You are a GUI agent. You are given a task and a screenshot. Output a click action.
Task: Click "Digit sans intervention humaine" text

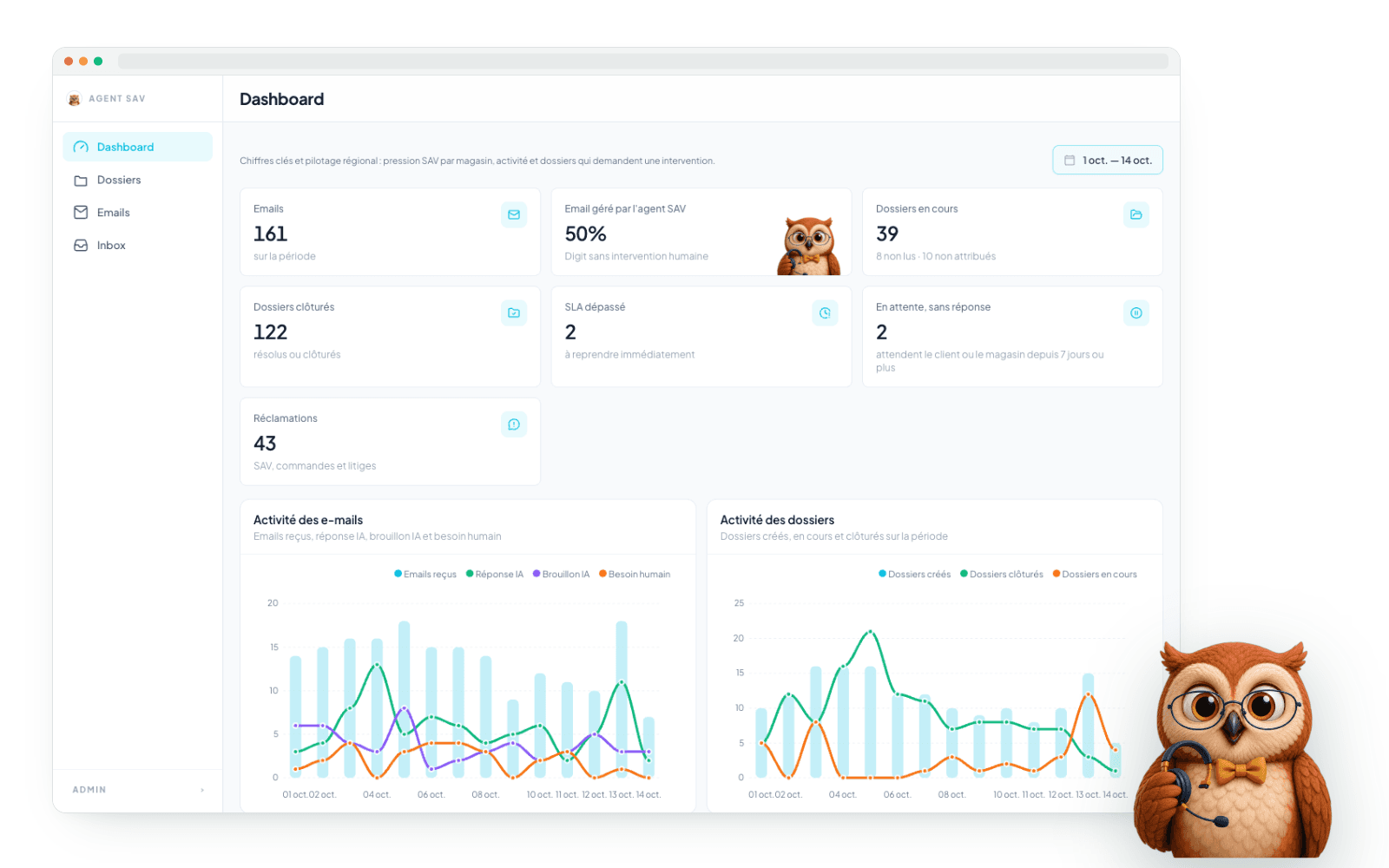click(636, 256)
